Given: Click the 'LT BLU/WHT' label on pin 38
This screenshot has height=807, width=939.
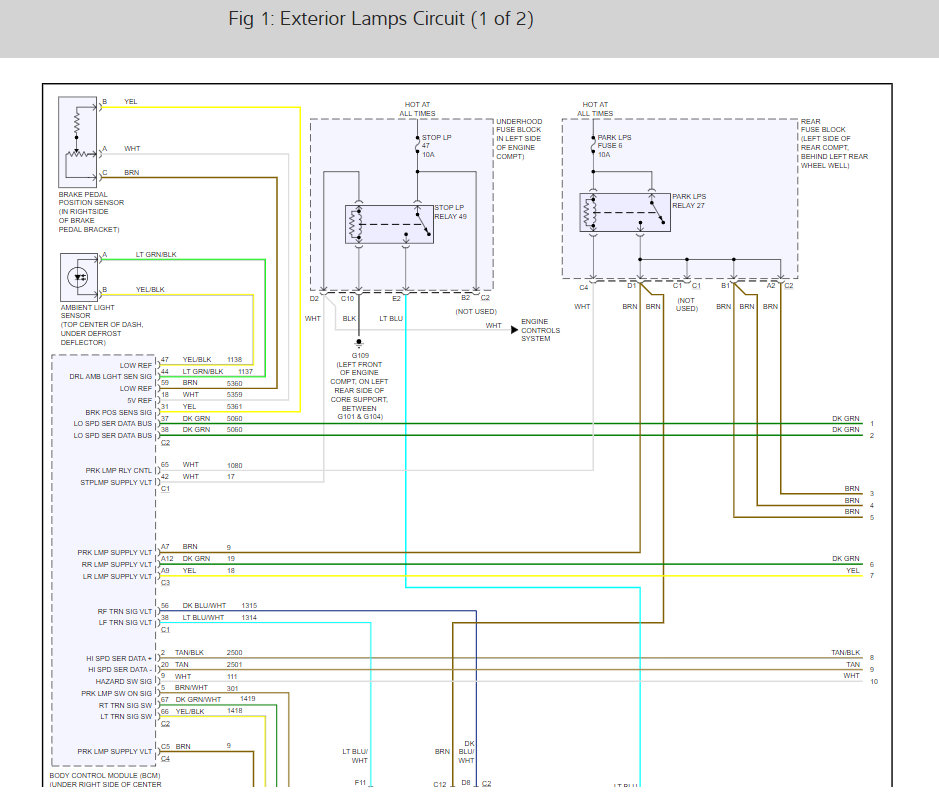Looking at the screenshot, I should 203,617.
